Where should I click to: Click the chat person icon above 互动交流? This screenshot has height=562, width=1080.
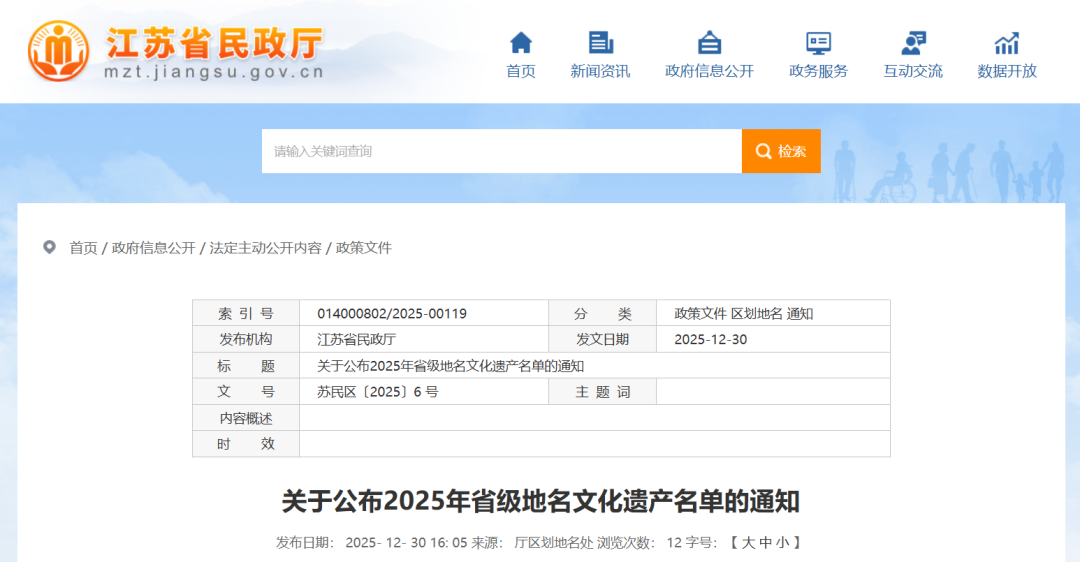(912, 43)
